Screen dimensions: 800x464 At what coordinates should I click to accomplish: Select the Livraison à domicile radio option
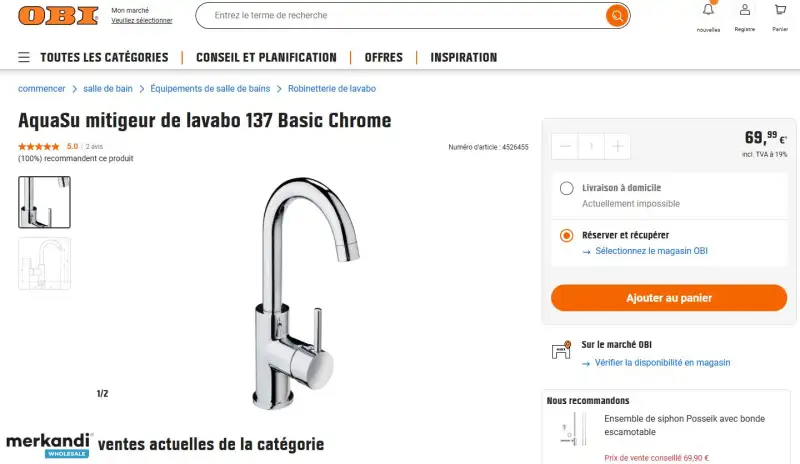pos(566,188)
